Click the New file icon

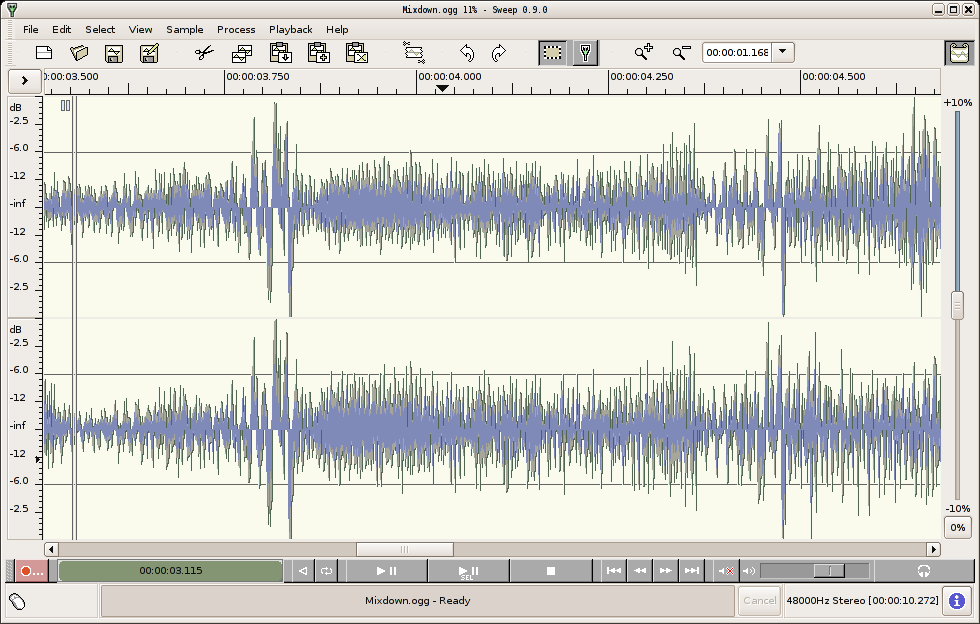click(x=44, y=53)
